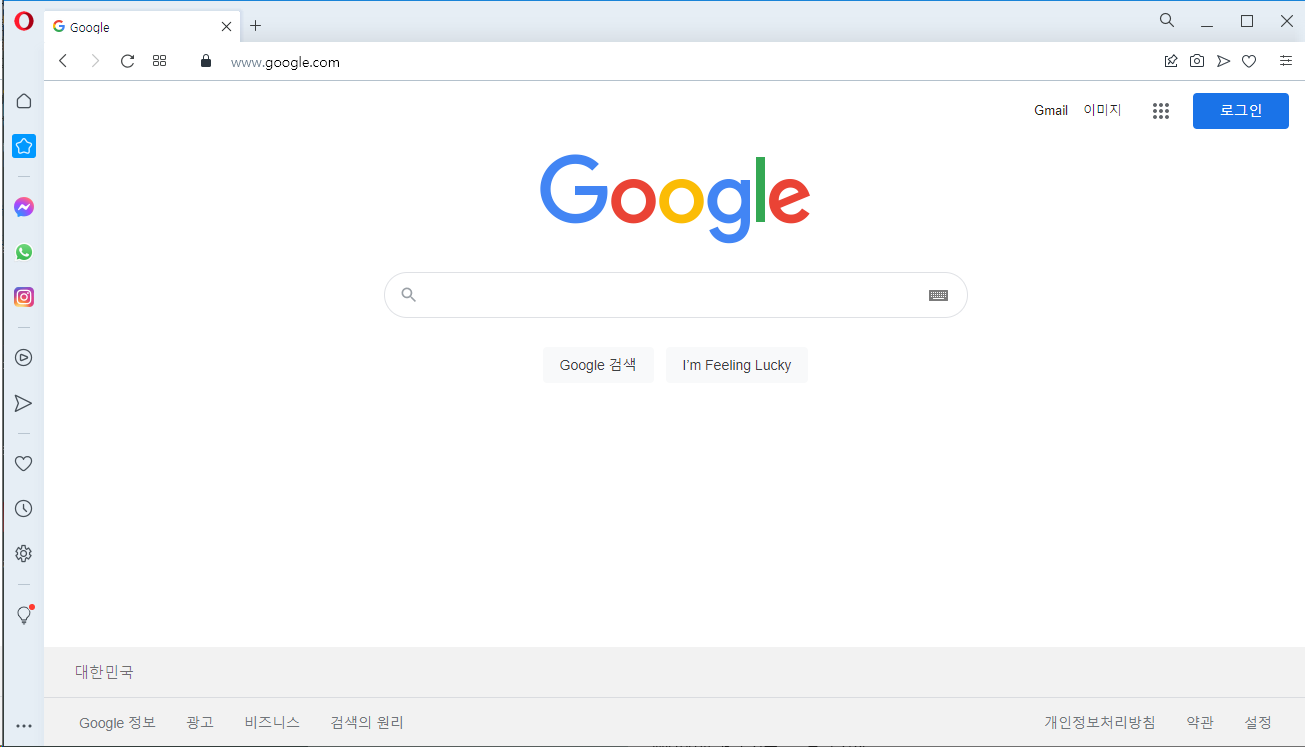Go forward to next page

[95, 61]
